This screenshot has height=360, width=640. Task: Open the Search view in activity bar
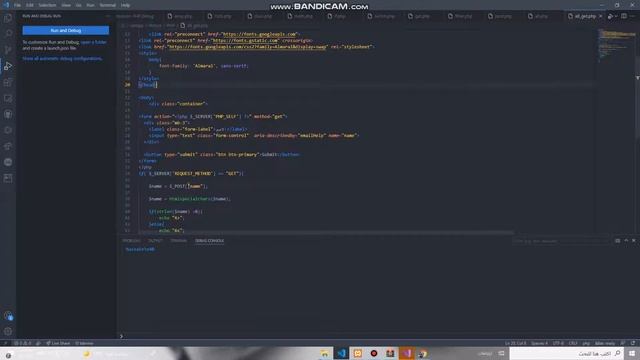tap(8, 33)
